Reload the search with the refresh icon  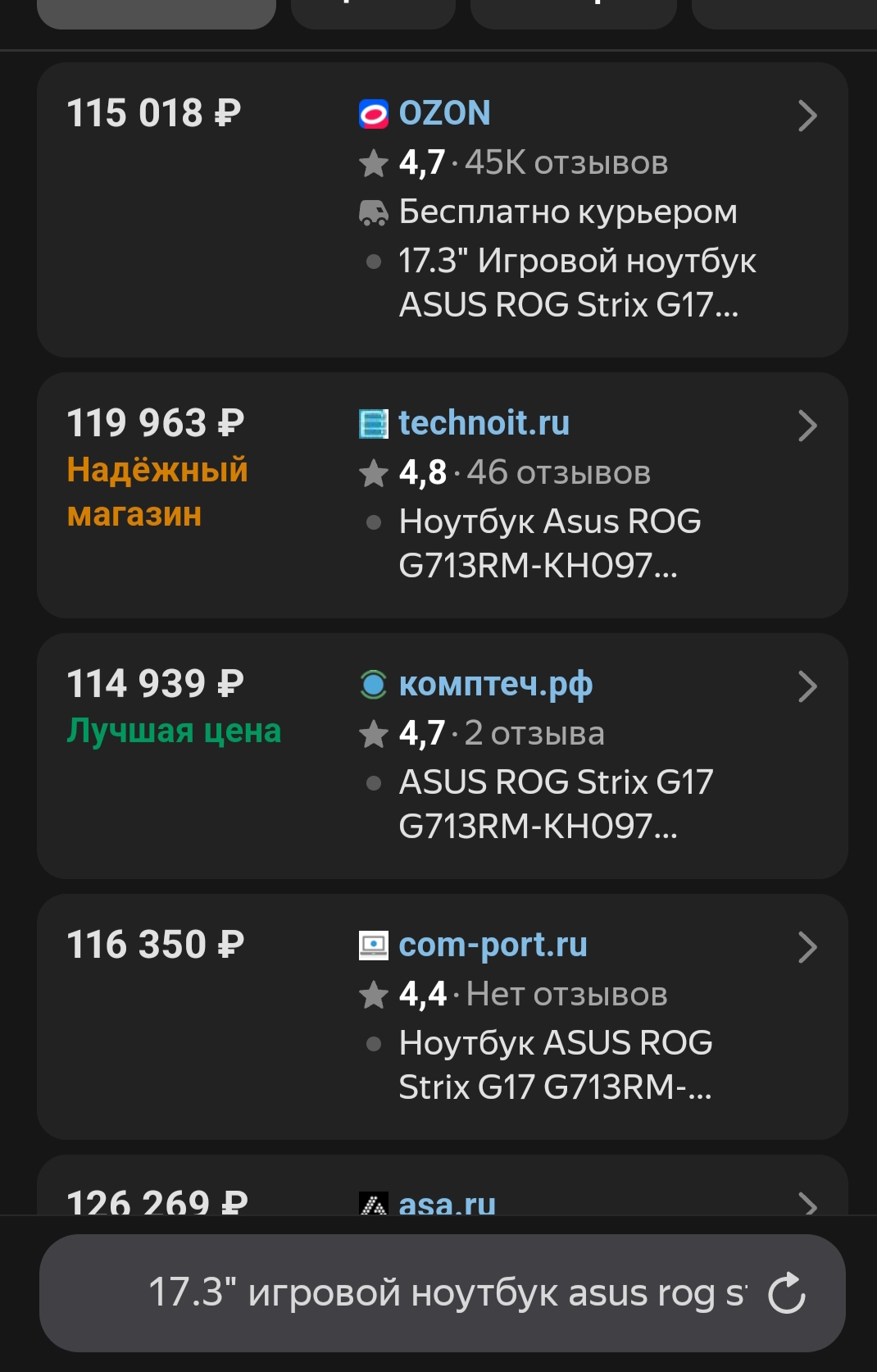[x=787, y=1293]
